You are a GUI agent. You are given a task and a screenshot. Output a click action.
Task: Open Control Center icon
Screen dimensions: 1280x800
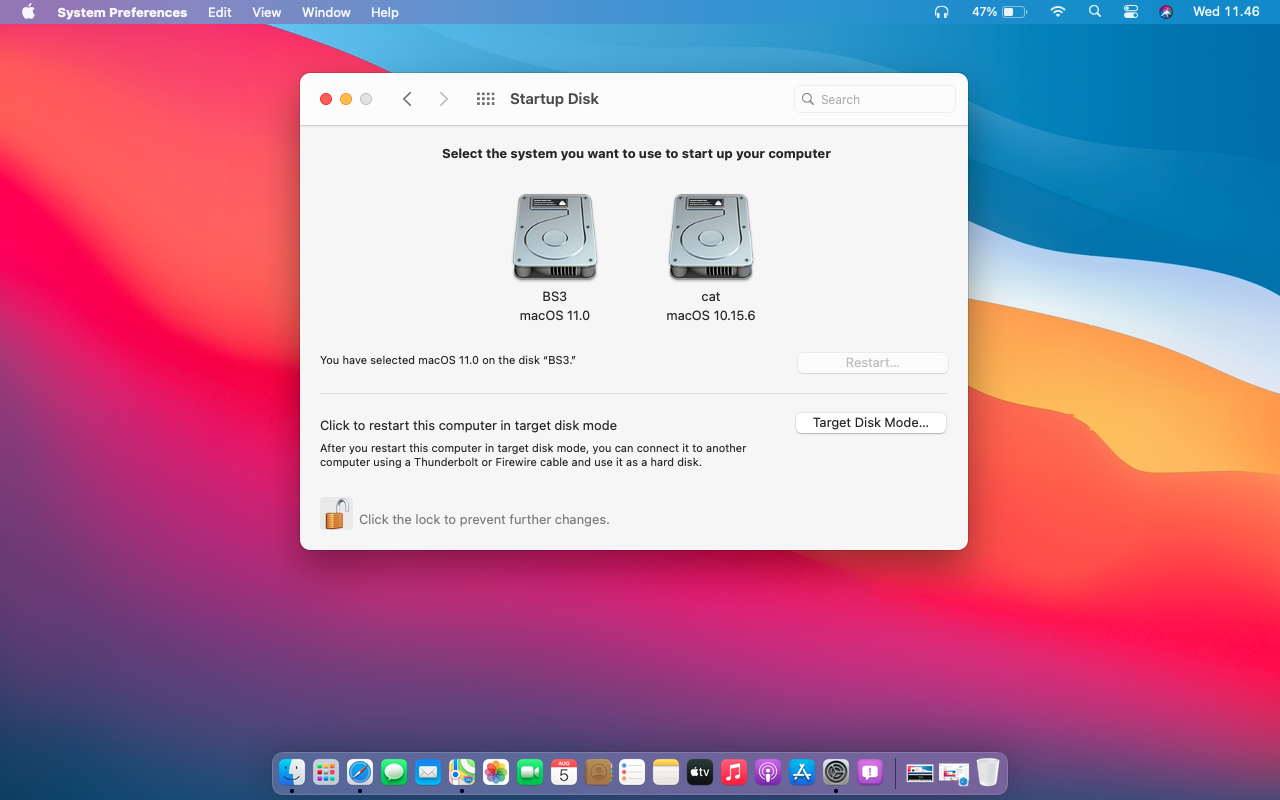[1131, 12]
